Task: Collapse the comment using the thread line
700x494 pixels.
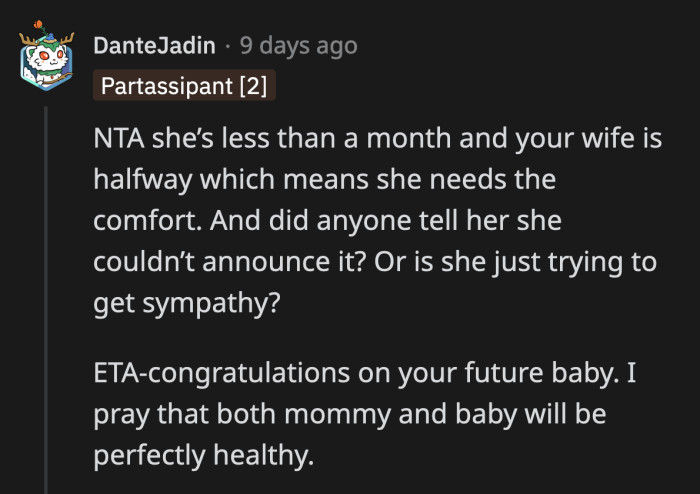Action: click(x=47, y=300)
